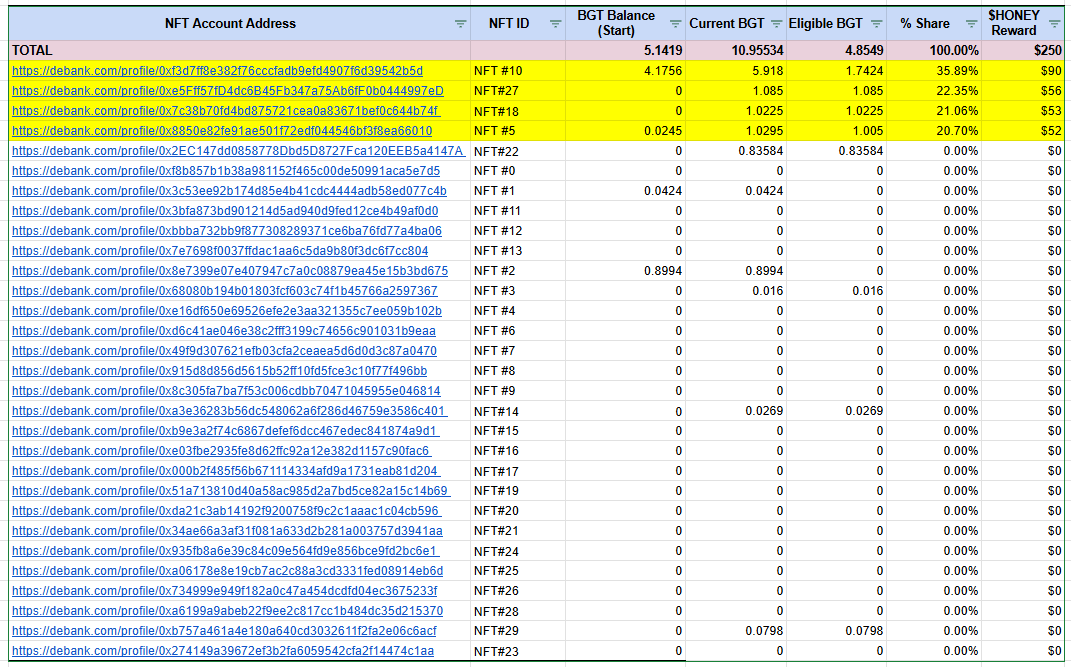
Task: Open the filter icon on Eligible BGT column
Action: point(877,23)
